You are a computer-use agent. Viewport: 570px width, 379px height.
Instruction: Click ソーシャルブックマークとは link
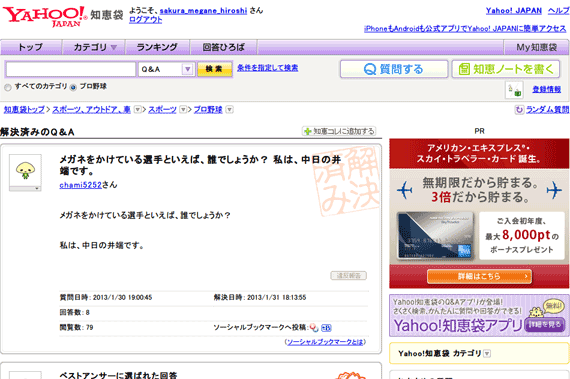[325, 342]
